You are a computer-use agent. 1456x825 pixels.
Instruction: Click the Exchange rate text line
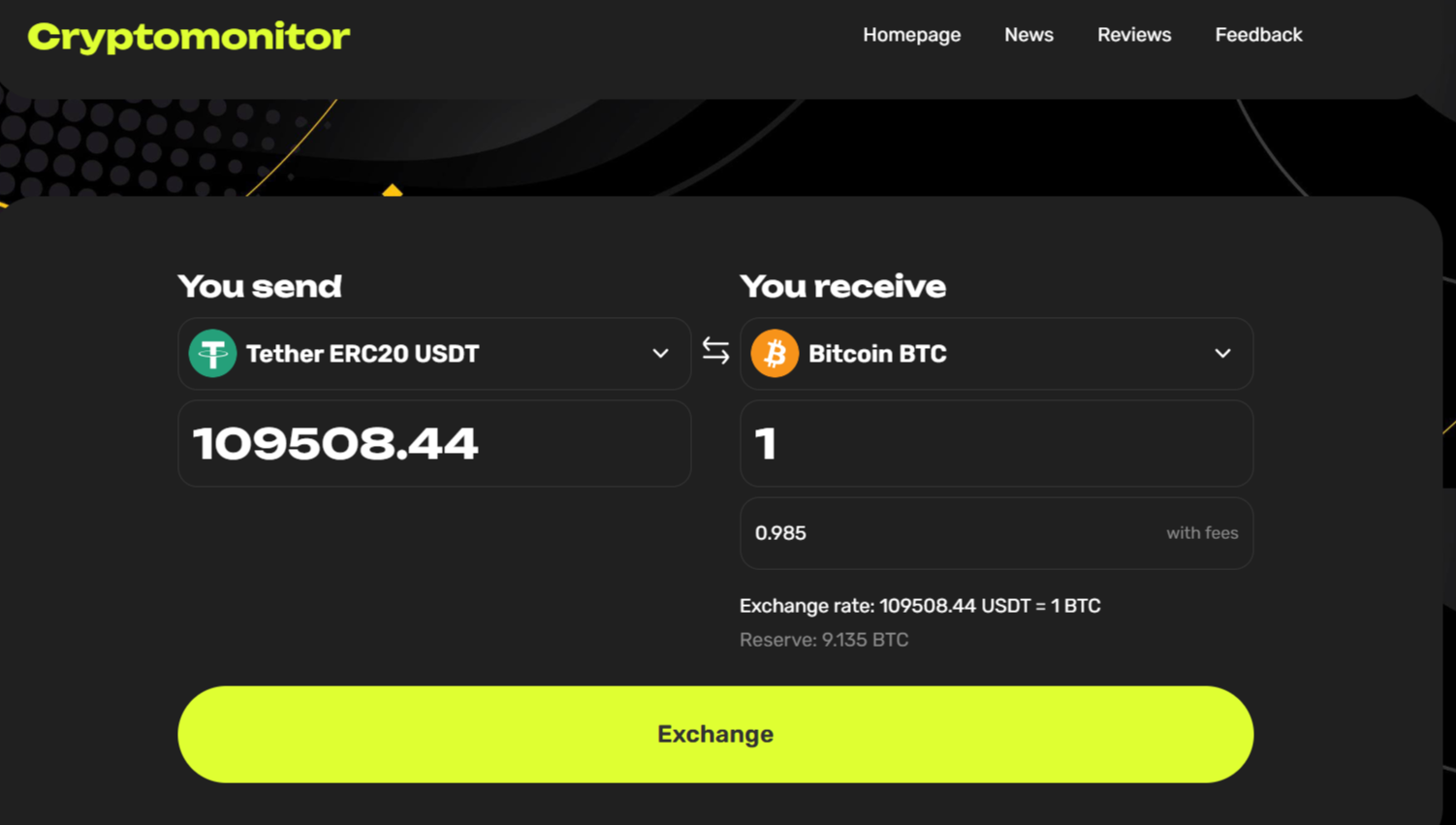920,606
